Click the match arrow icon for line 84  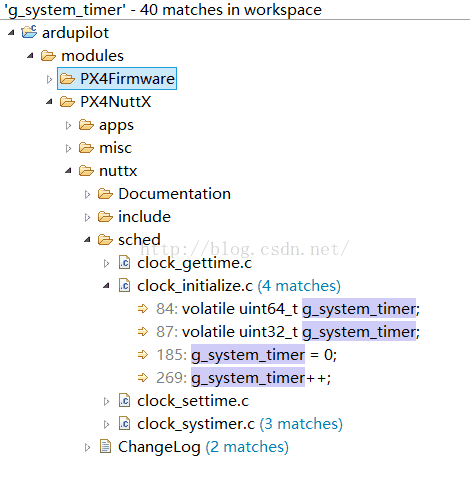click(143, 309)
